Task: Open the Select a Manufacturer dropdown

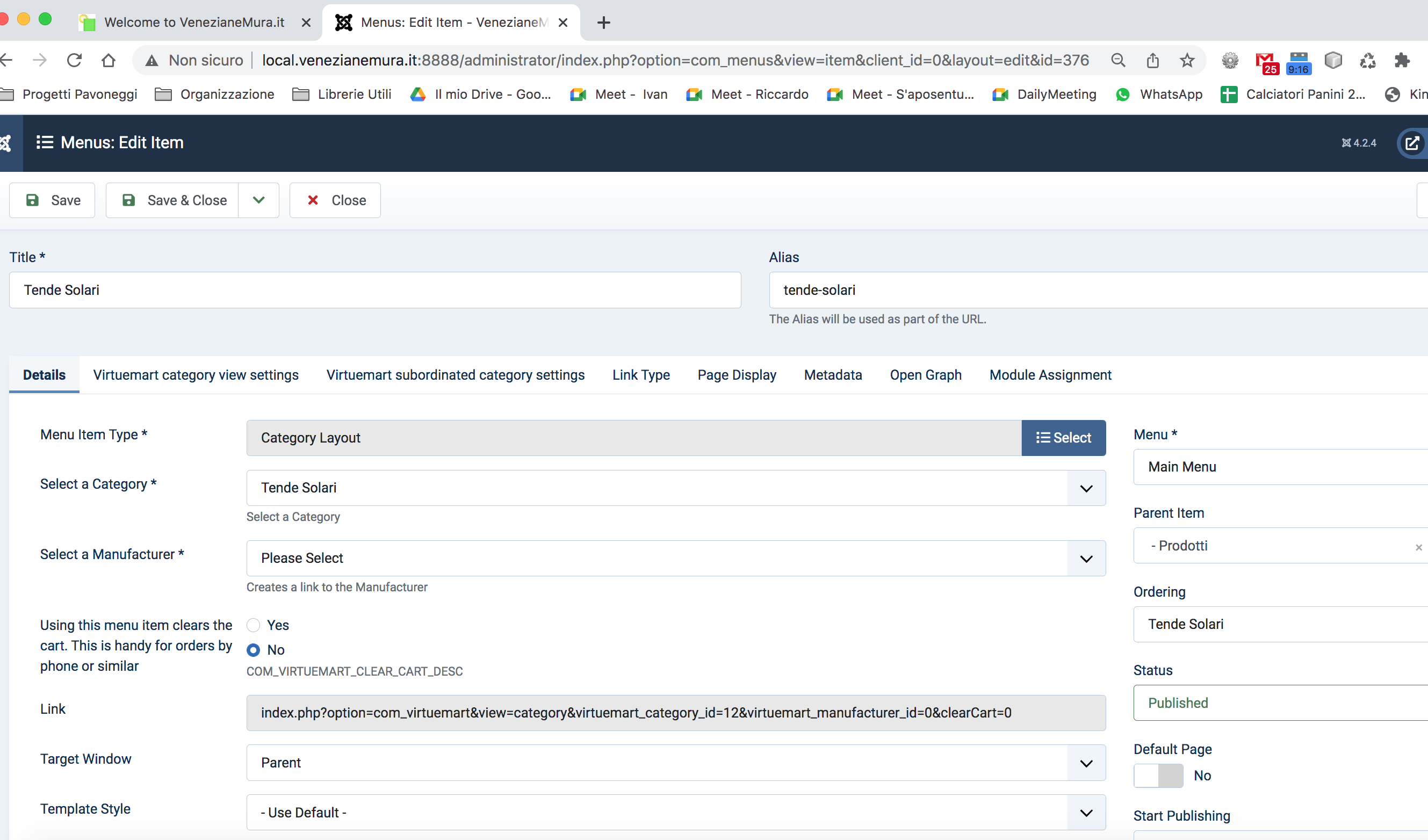Action: [x=675, y=558]
